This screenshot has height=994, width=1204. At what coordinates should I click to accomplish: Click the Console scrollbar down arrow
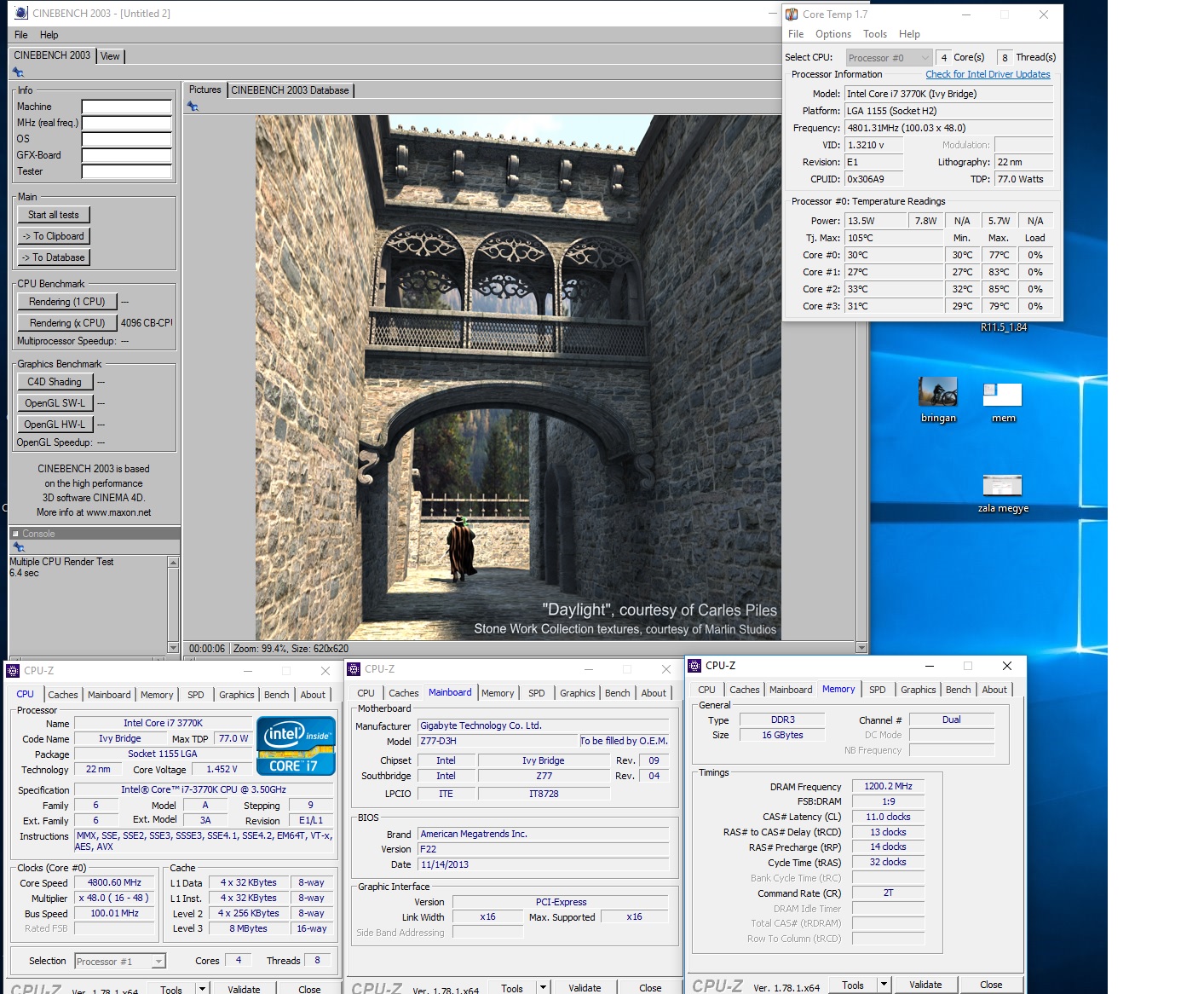coord(173,648)
